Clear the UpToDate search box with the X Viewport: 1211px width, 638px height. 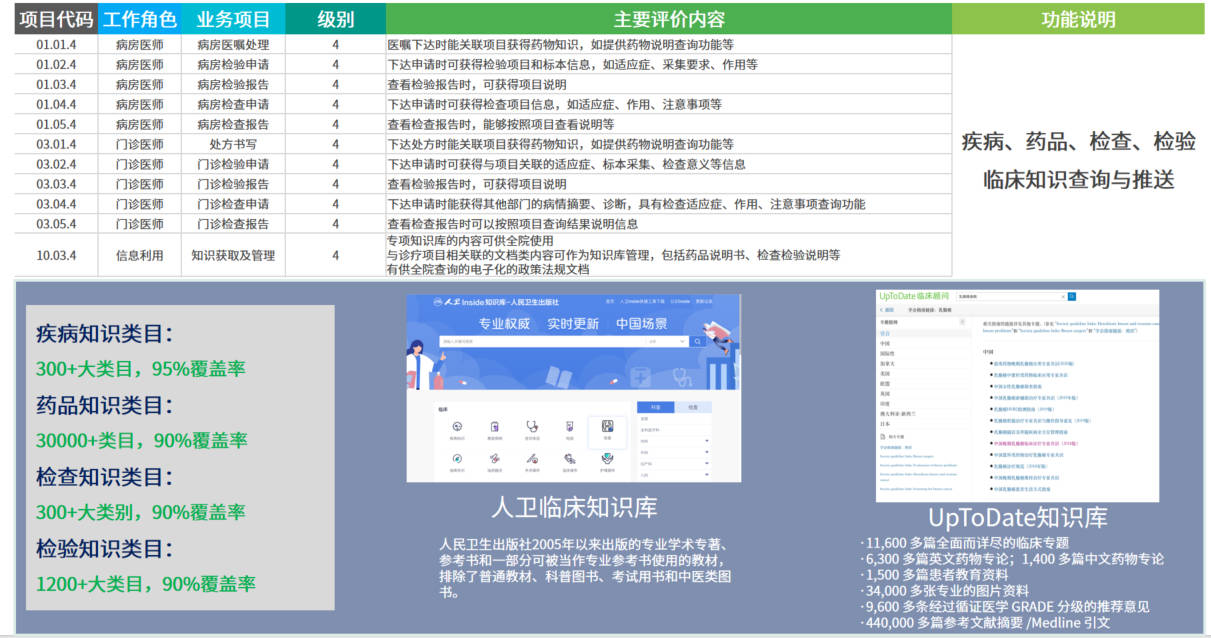(1063, 297)
